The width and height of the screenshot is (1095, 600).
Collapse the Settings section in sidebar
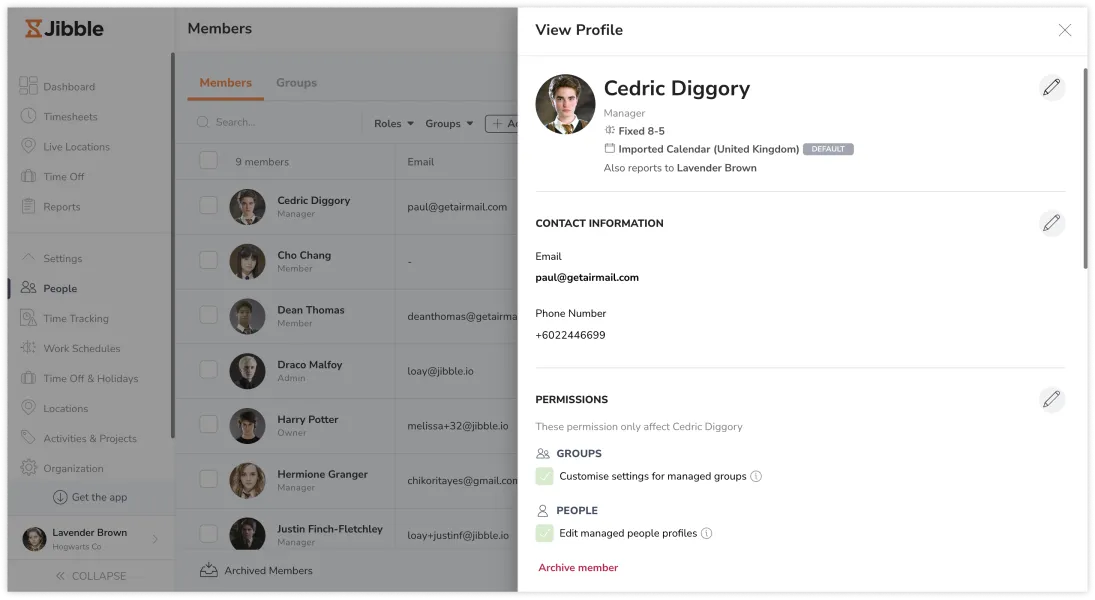click(x=28, y=259)
